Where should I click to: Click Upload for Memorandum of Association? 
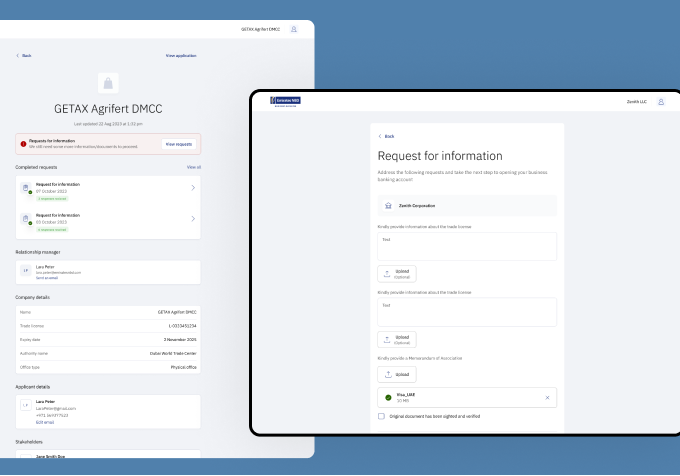(x=396, y=374)
